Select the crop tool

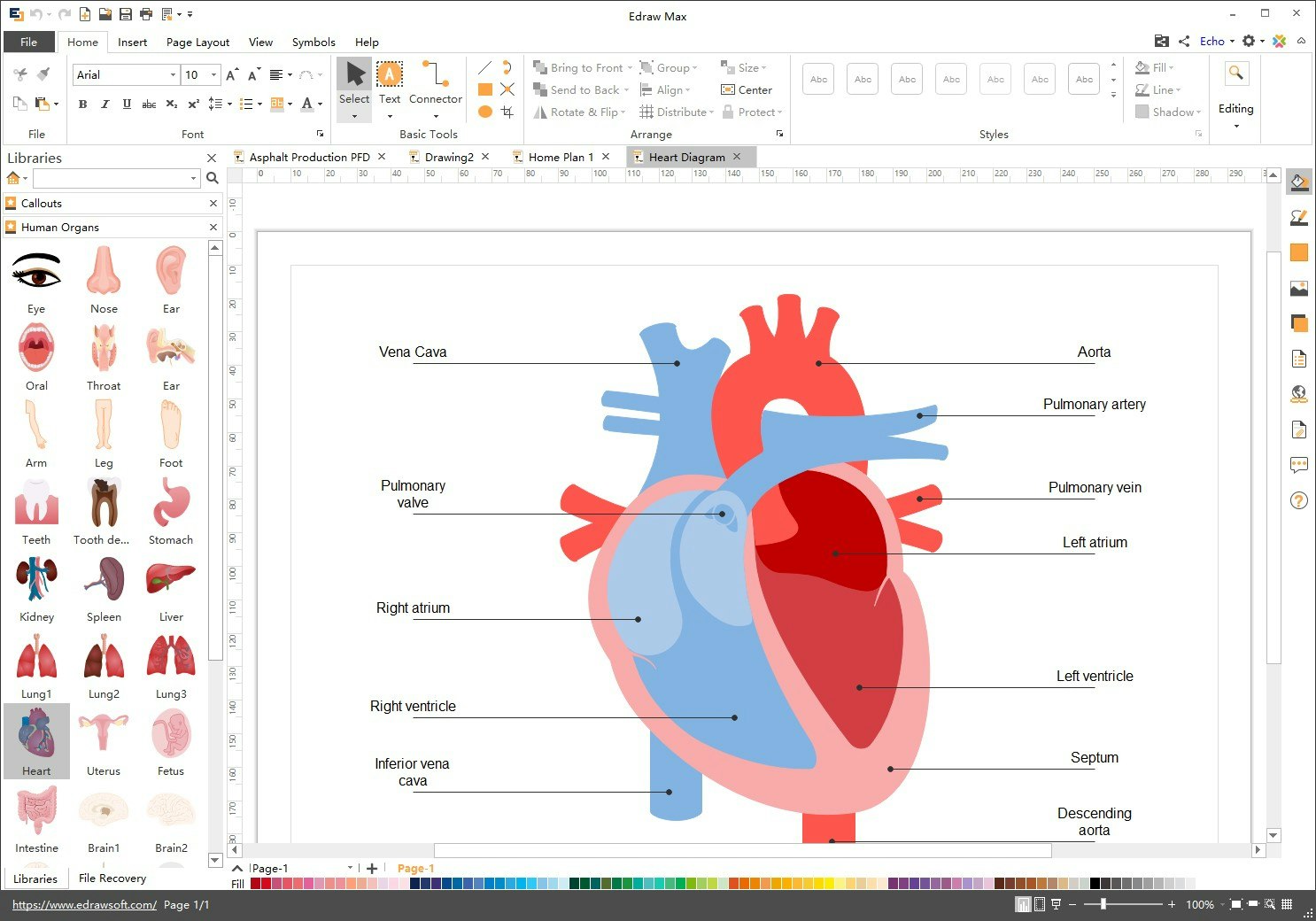pos(507,112)
